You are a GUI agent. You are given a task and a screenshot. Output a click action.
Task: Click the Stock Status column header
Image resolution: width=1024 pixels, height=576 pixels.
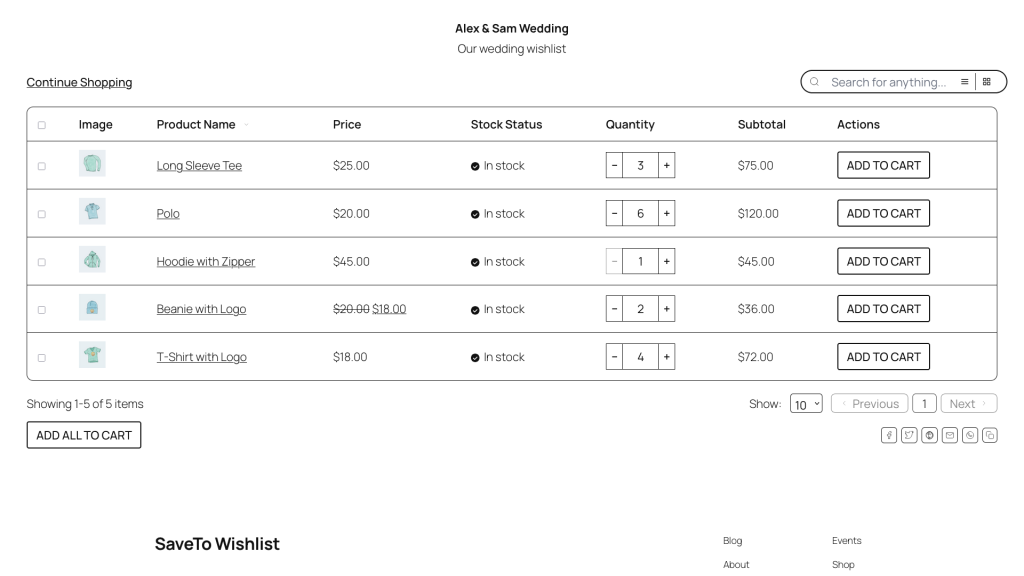506,125
